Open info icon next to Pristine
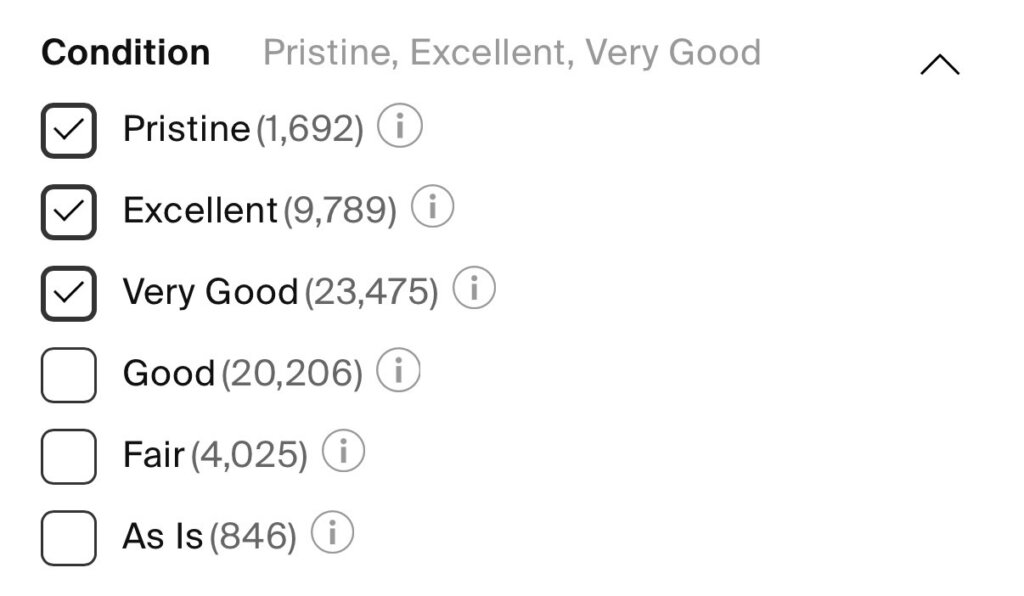Image resolution: width=1024 pixels, height=596 pixels. pos(400,128)
